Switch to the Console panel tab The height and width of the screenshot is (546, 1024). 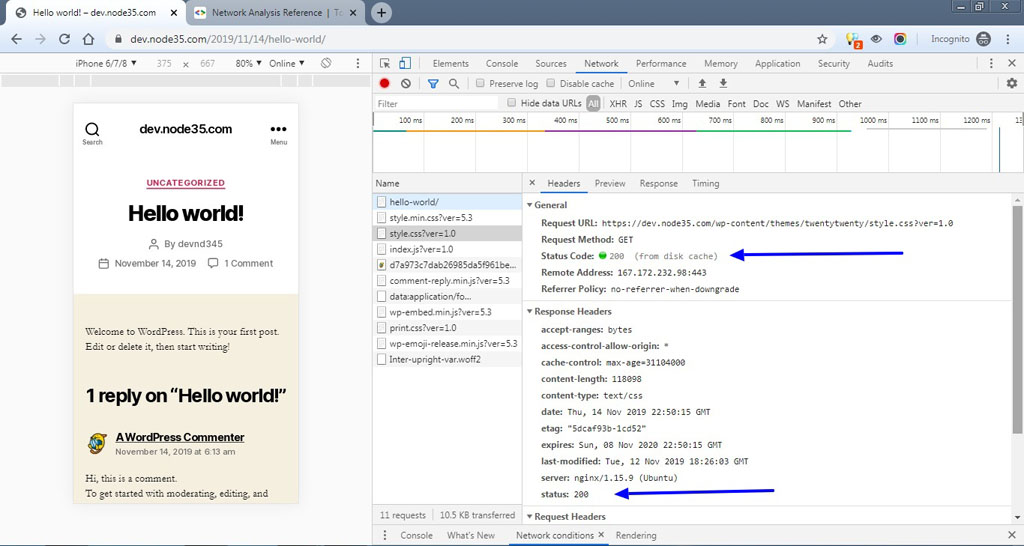point(502,63)
